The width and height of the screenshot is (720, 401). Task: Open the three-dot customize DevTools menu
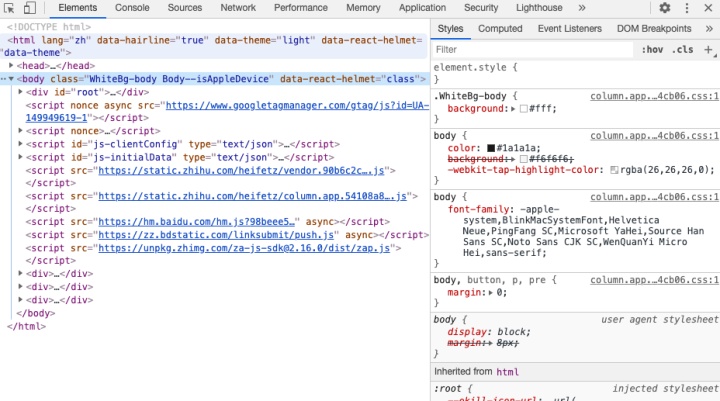click(687, 8)
